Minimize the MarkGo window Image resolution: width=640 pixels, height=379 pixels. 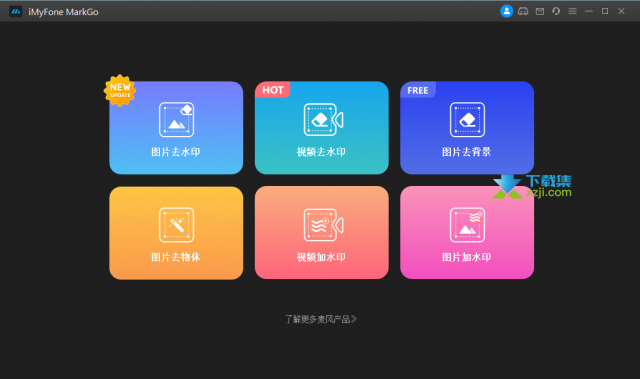pos(589,11)
